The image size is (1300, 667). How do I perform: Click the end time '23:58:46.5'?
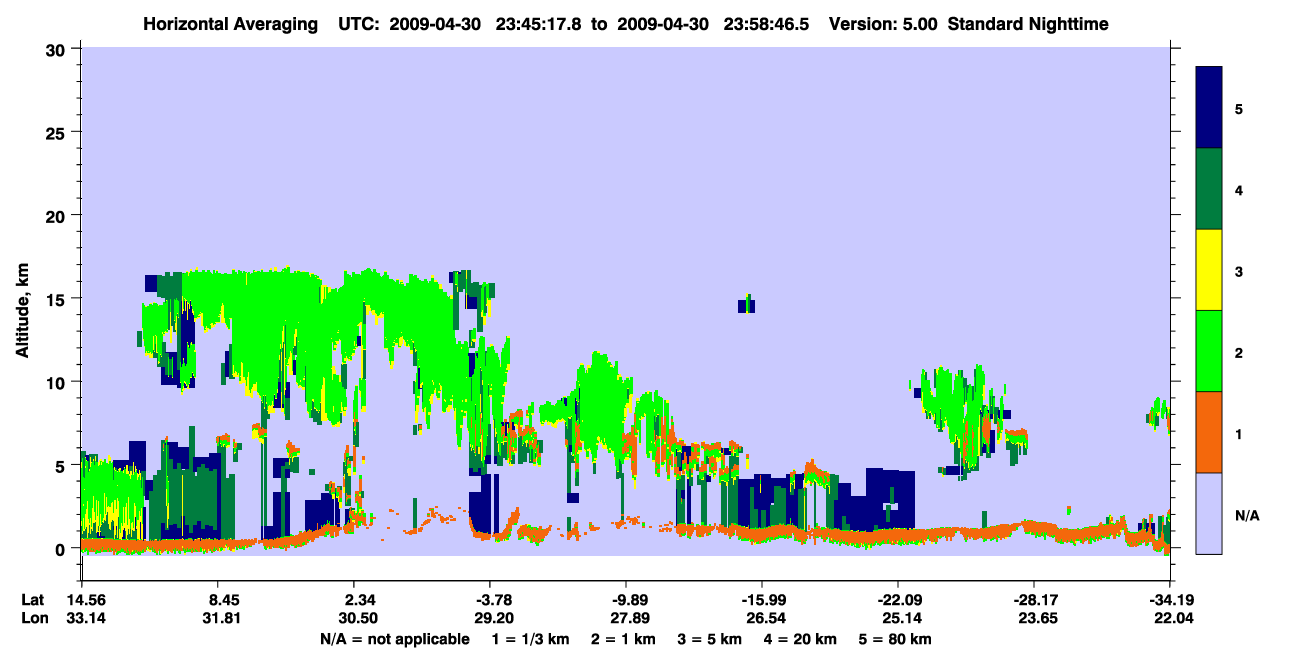coord(765,23)
